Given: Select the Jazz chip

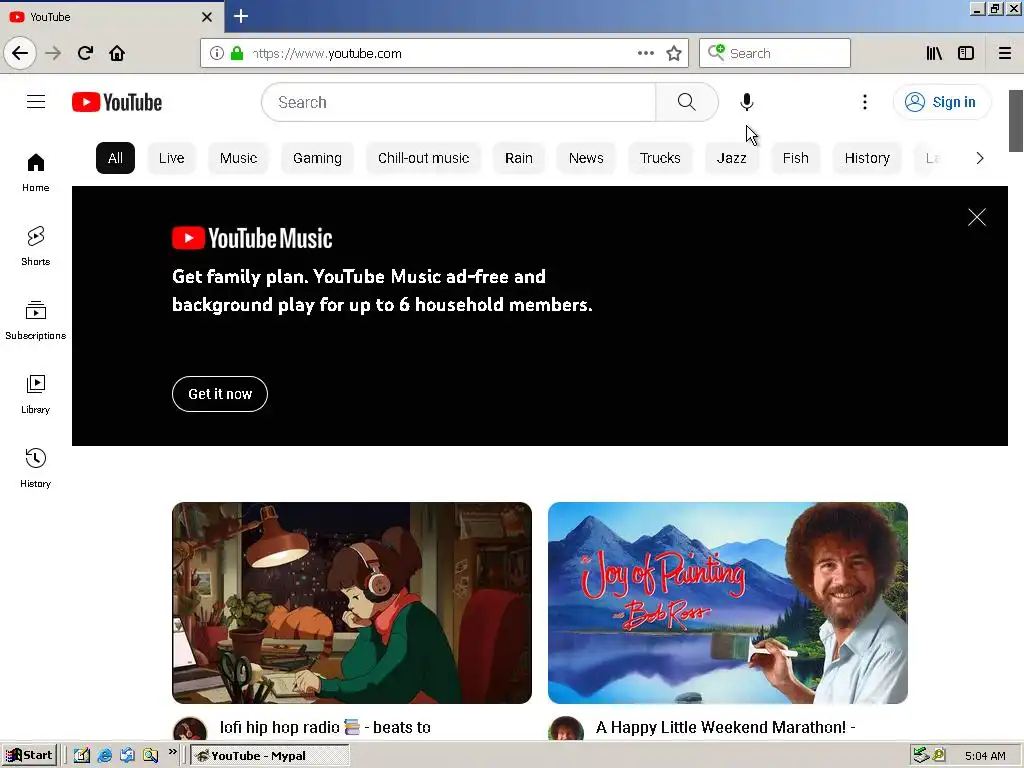Looking at the screenshot, I should pyautogui.click(x=731, y=158).
